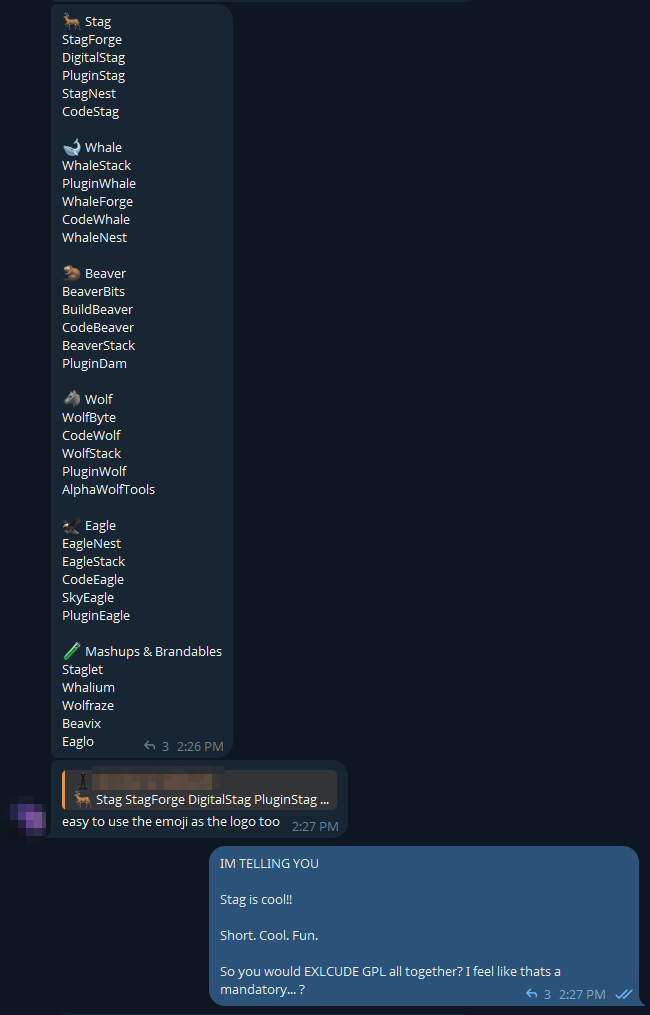Click the "easy to use the emoji" message text
650x1015 pixels.
(171, 822)
